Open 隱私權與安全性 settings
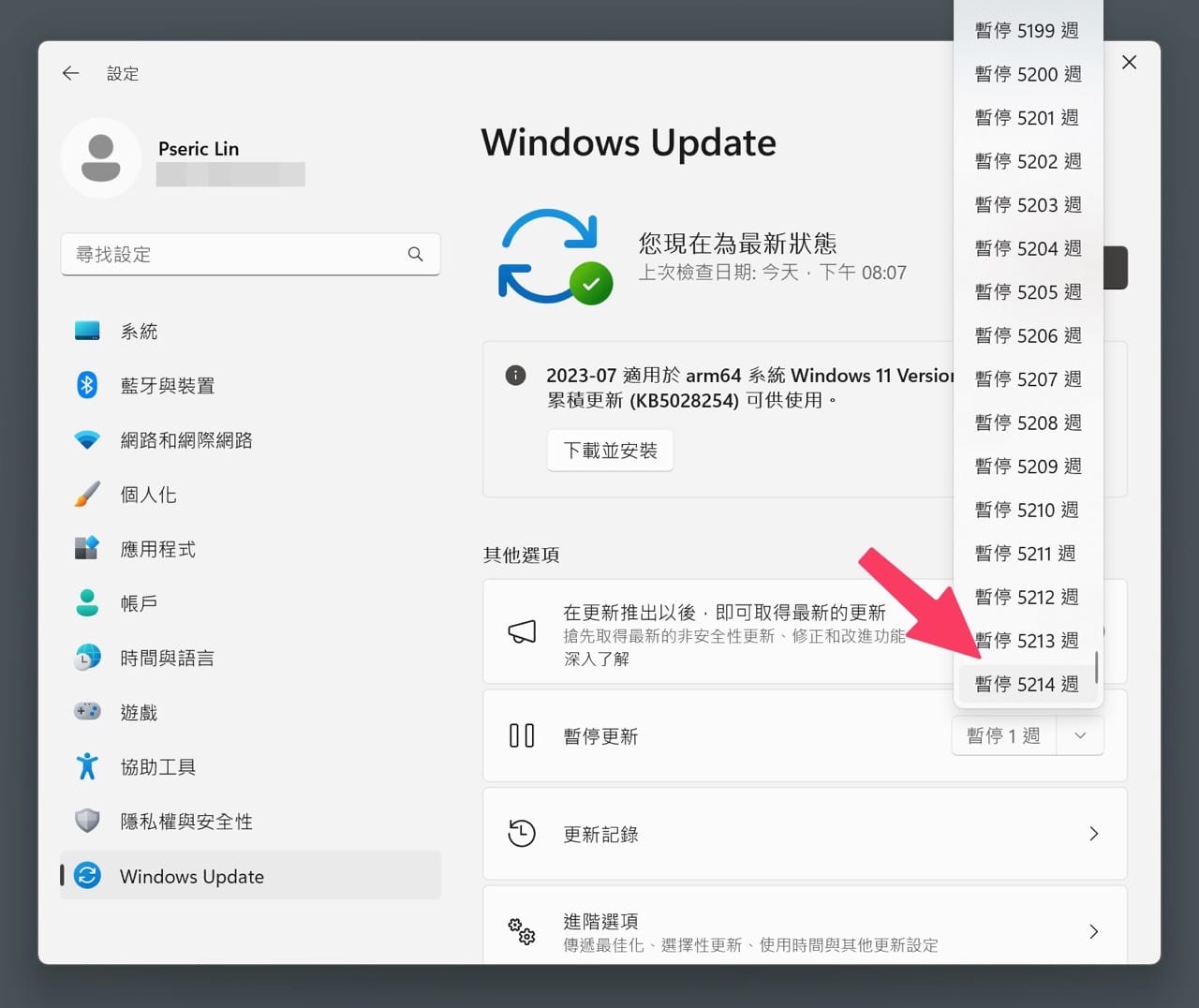The height and width of the screenshot is (1008, 1199). (x=250, y=821)
